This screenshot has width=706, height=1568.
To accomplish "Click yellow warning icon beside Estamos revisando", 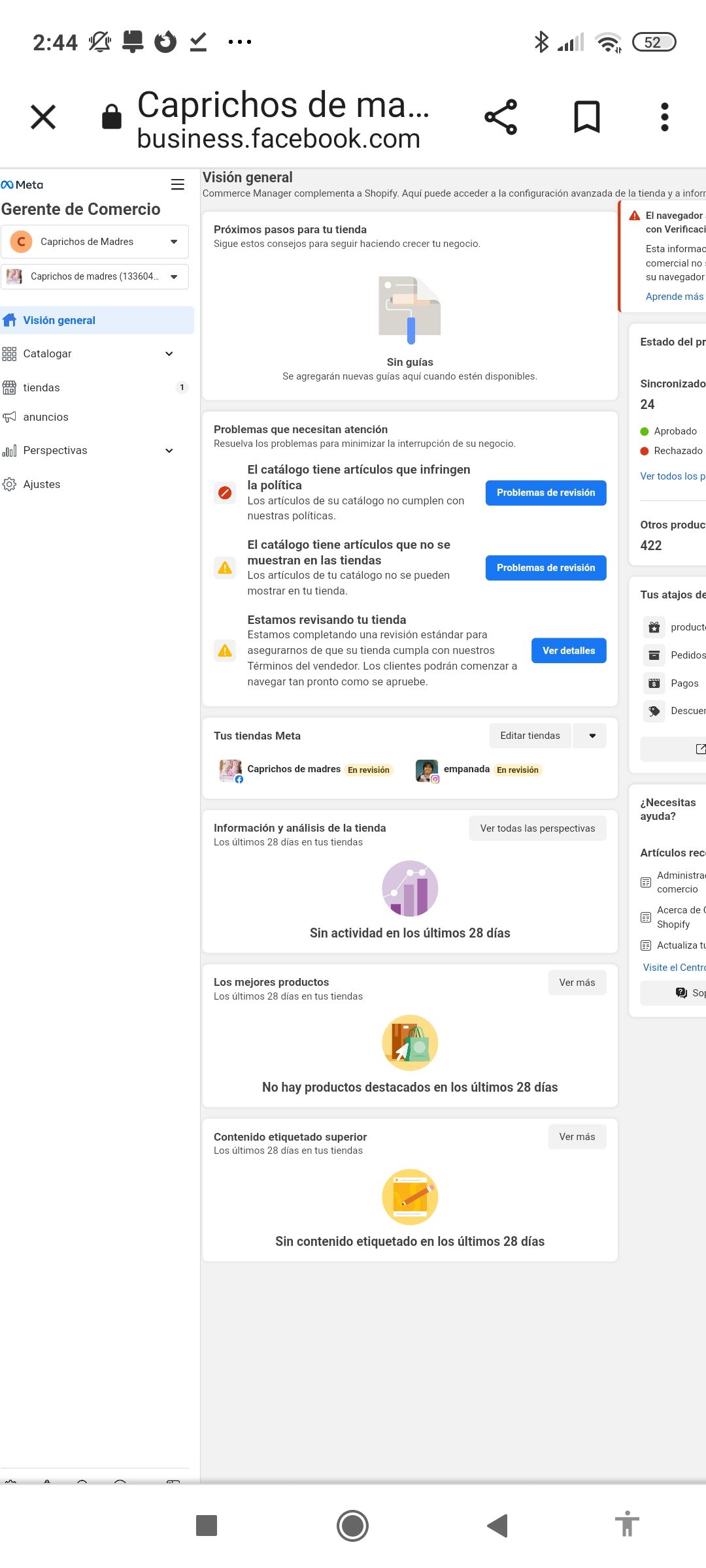I will (225, 651).
